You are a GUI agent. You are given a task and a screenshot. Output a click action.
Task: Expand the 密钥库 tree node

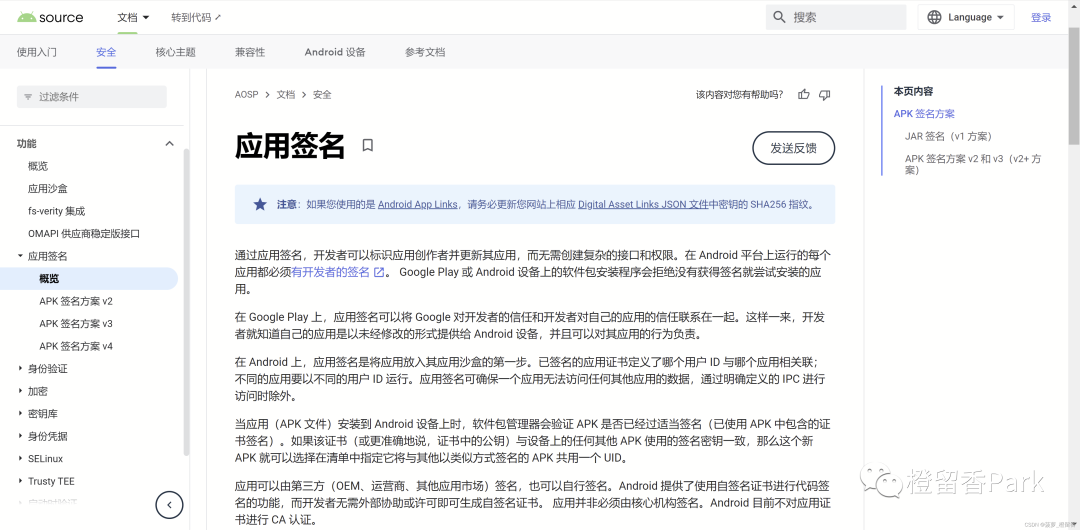coord(21,414)
